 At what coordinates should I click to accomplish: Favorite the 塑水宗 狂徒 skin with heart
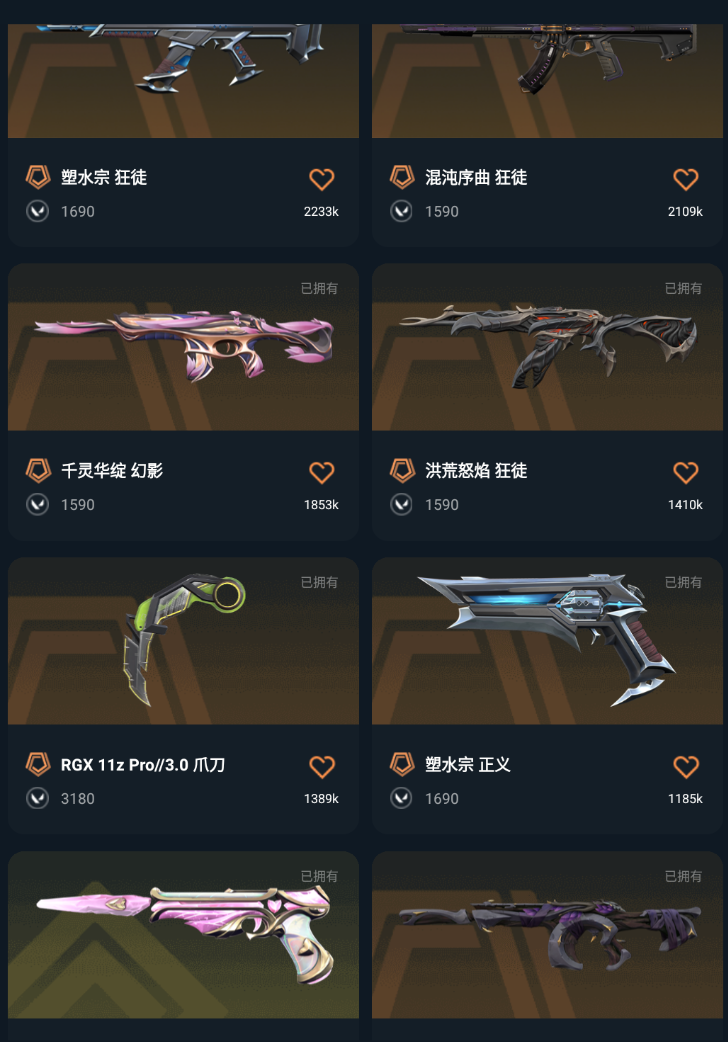322,179
